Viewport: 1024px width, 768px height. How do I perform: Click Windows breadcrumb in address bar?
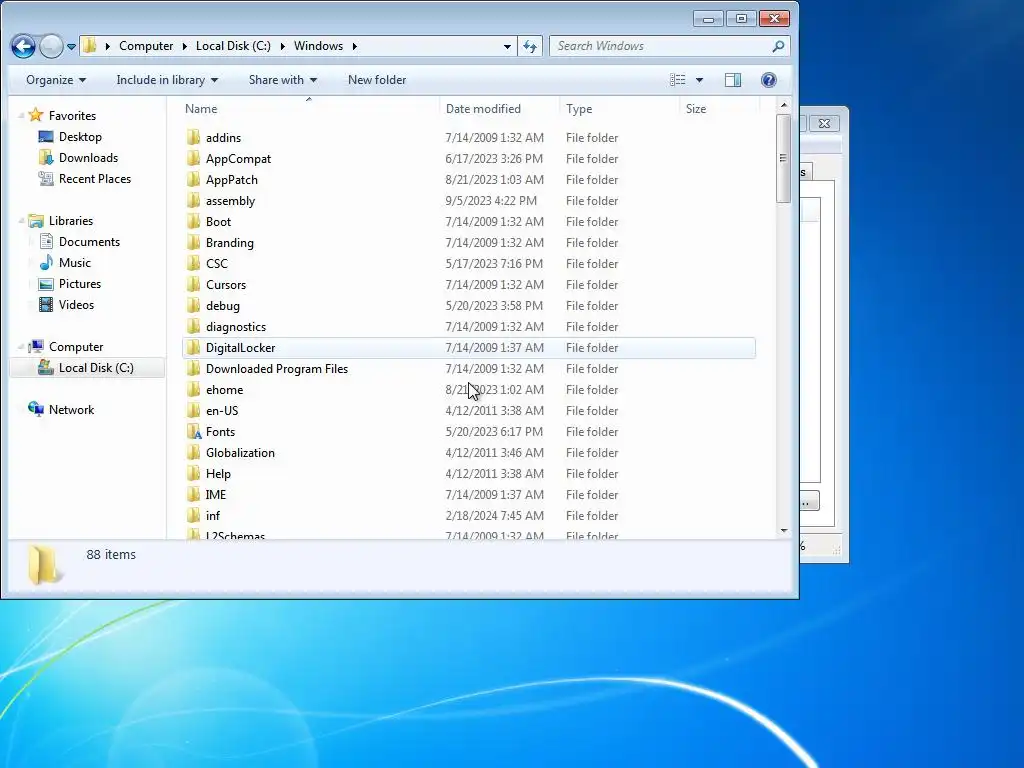coord(318,46)
